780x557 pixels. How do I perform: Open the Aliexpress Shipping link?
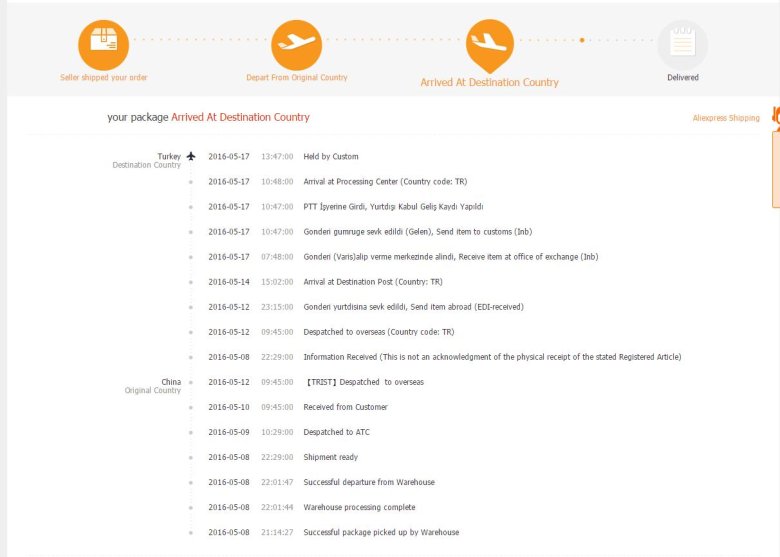(x=725, y=118)
